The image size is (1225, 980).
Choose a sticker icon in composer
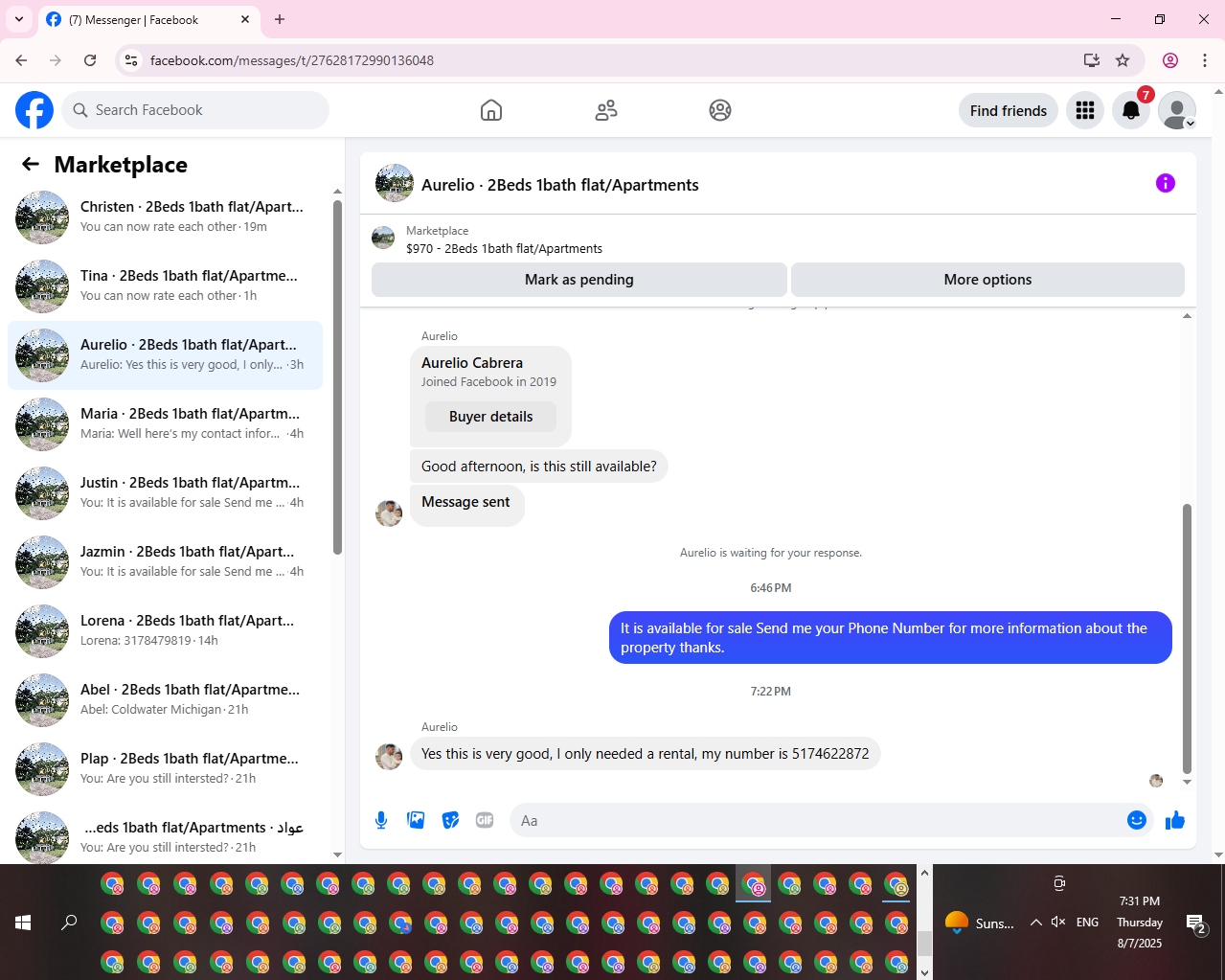[x=450, y=820]
